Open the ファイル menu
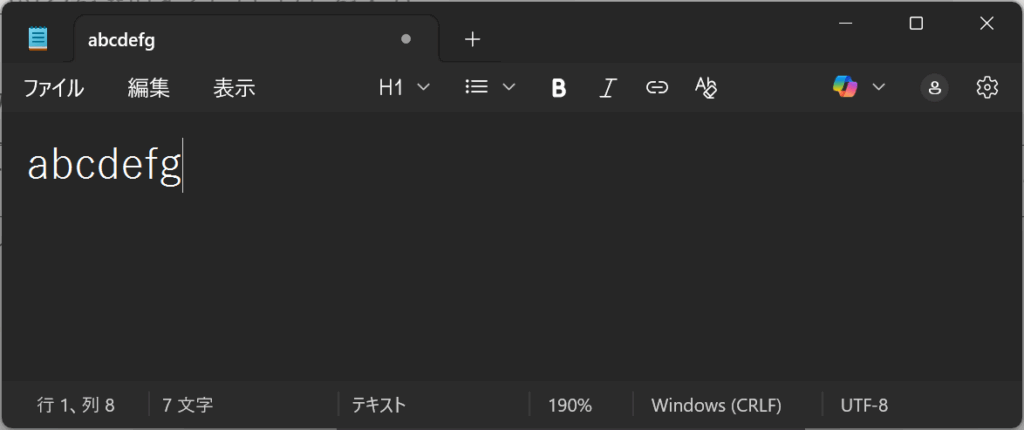 [54, 88]
